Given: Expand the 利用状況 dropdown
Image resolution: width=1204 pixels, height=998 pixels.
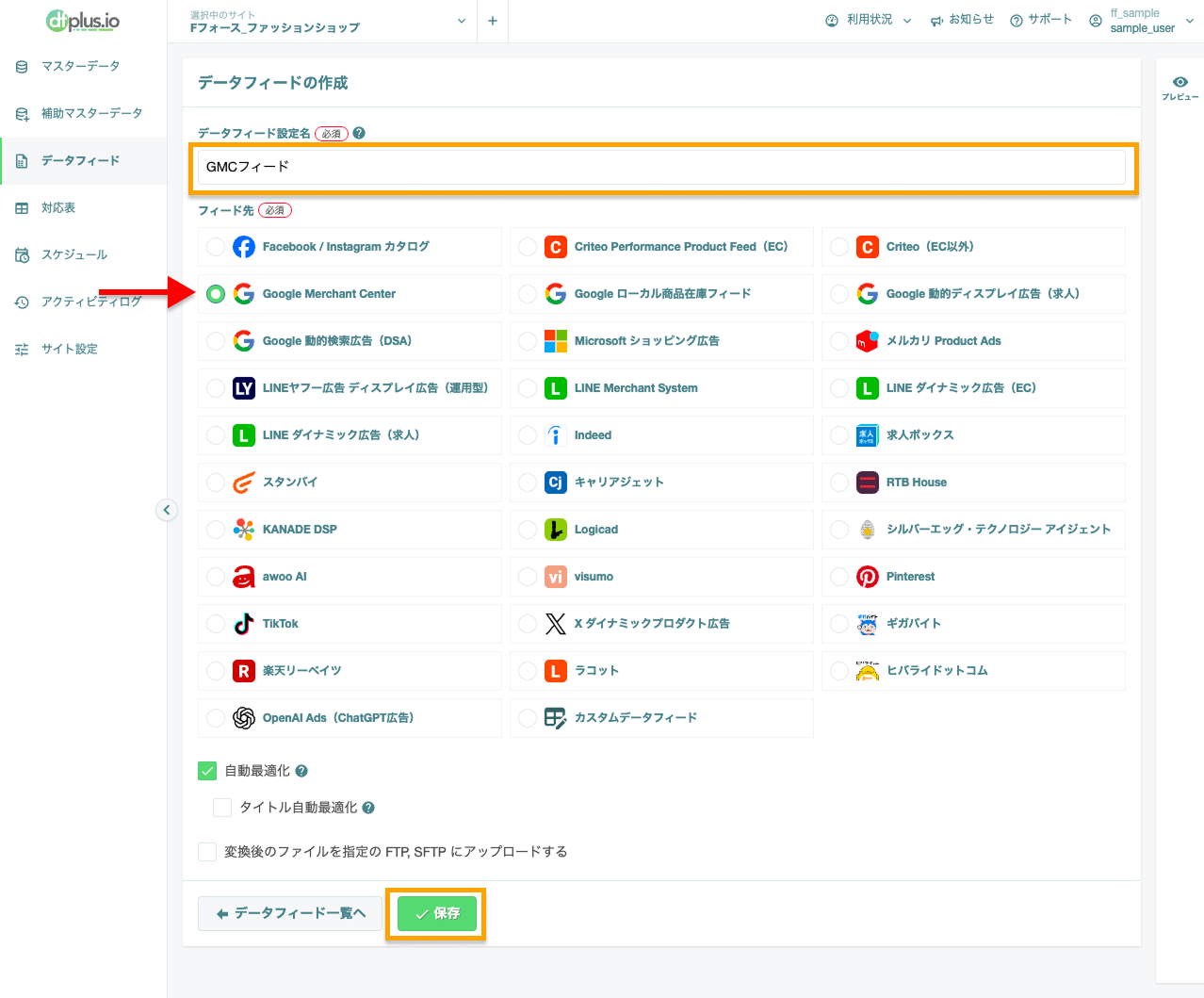Looking at the screenshot, I should [868, 20].
